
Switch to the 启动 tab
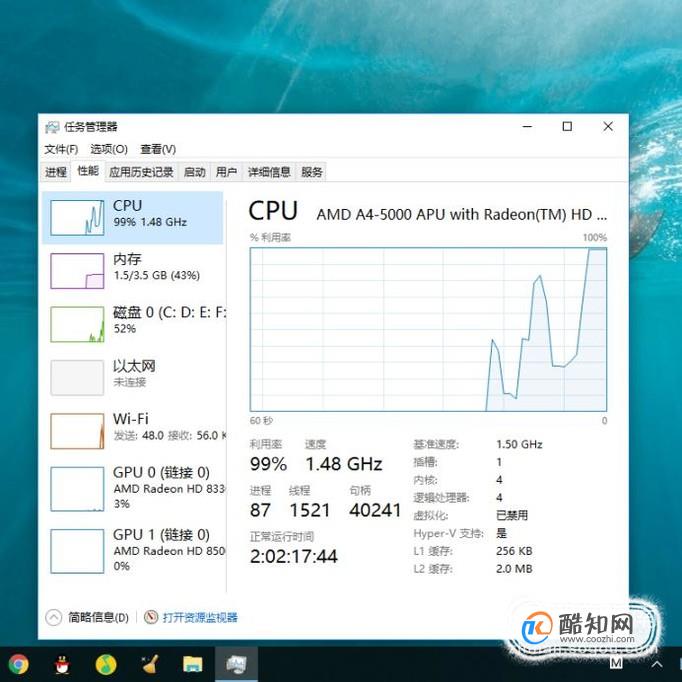pyautogui.click(x=194, y=172)
